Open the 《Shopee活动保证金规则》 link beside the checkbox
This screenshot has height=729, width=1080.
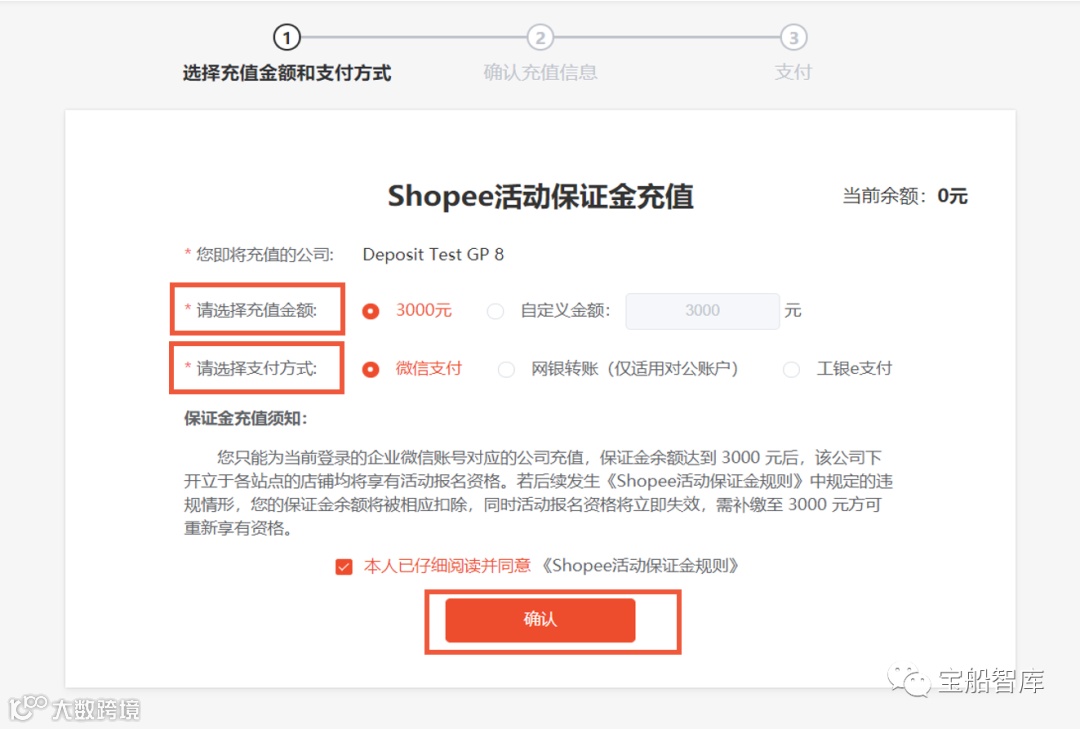(639, 566)
